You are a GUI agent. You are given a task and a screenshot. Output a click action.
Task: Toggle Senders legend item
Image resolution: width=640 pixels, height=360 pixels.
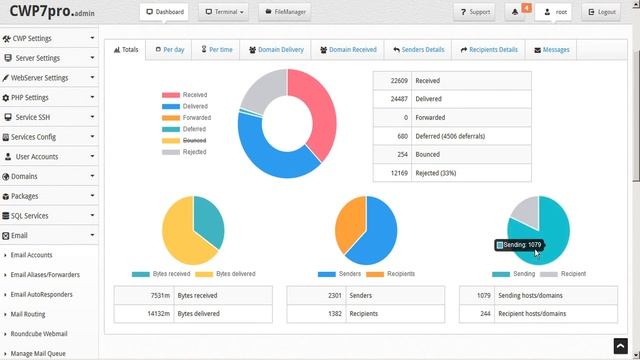340,274
